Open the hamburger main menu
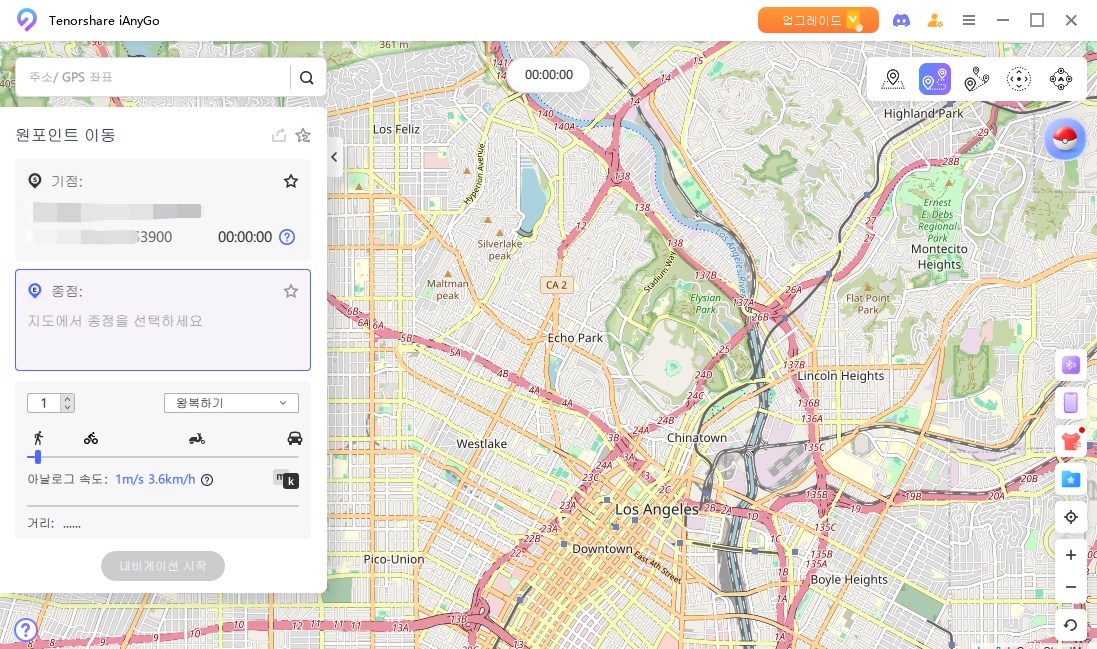 pos(968,20)
